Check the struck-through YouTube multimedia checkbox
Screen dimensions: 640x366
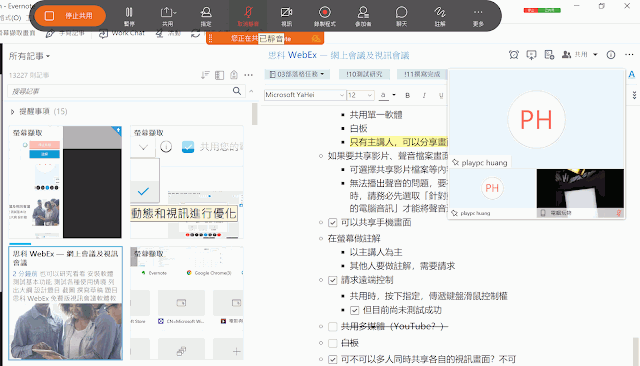[x=333, y=326]
